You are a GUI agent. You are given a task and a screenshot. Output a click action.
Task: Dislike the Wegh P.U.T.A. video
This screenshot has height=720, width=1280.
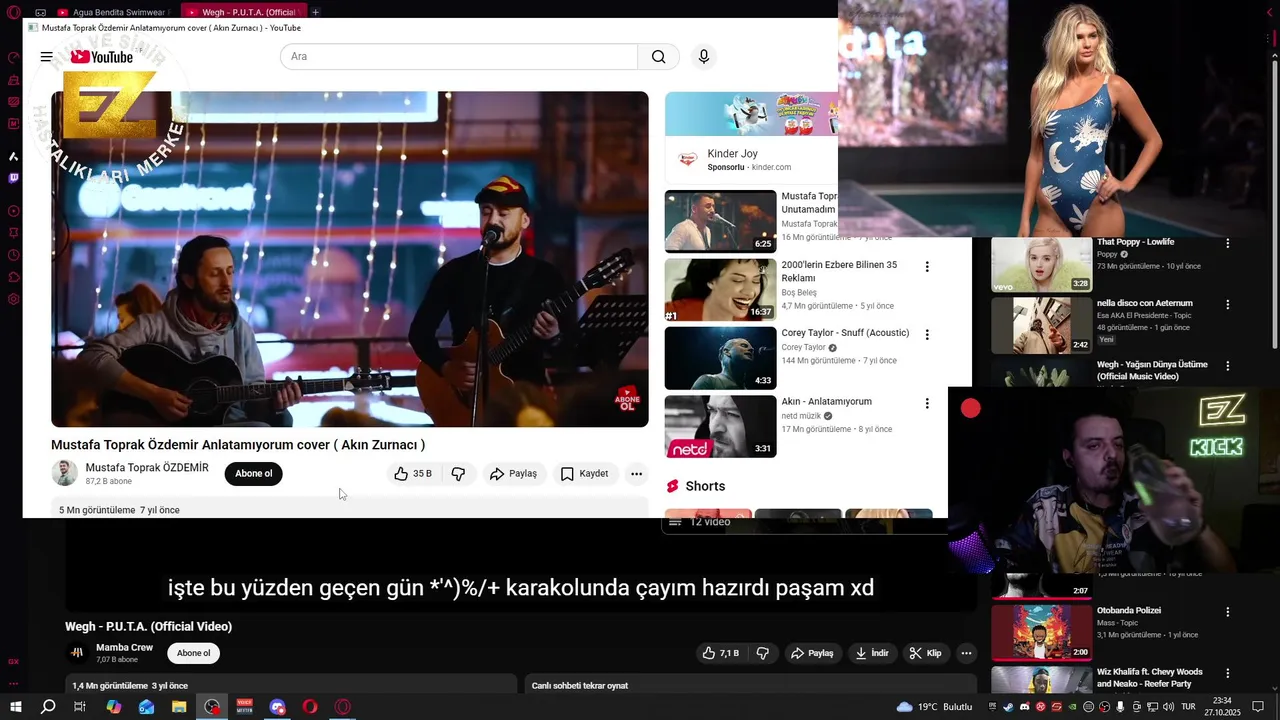pyautogui.click(x=763, y=653)
